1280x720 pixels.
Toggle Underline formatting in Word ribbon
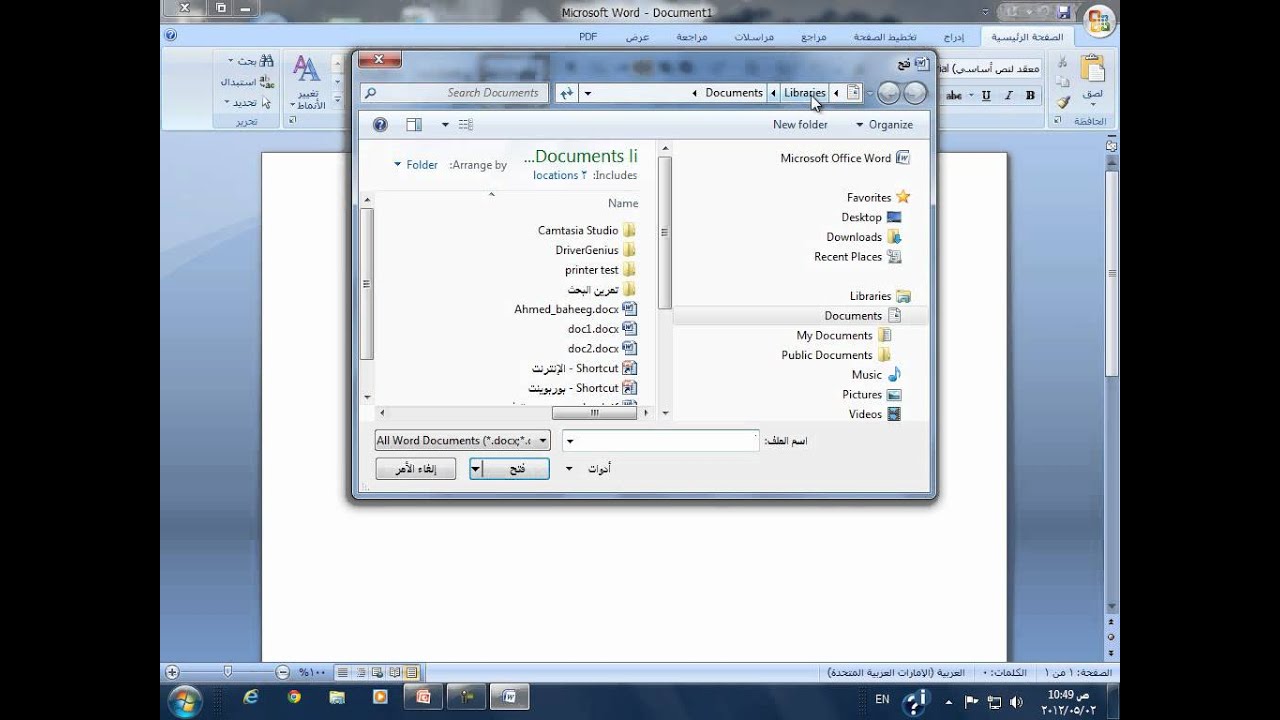click(x=986, y=96)
